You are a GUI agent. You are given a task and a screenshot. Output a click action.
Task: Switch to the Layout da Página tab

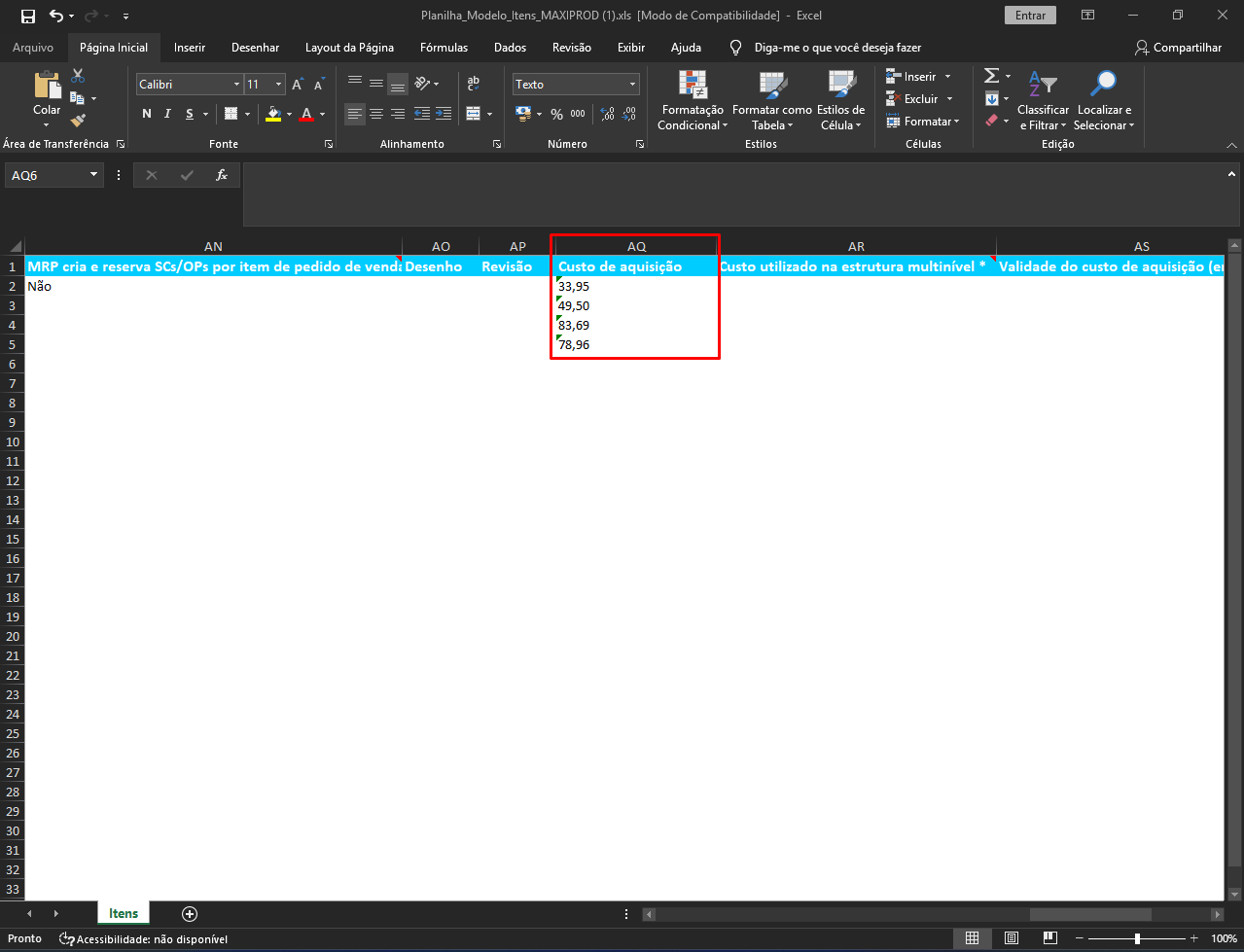(349, 48)
